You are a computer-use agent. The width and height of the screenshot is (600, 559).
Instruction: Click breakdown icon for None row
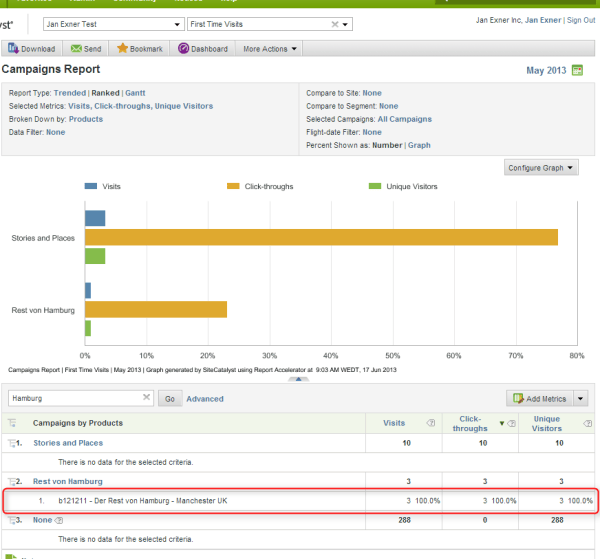(x=11, y=520)
